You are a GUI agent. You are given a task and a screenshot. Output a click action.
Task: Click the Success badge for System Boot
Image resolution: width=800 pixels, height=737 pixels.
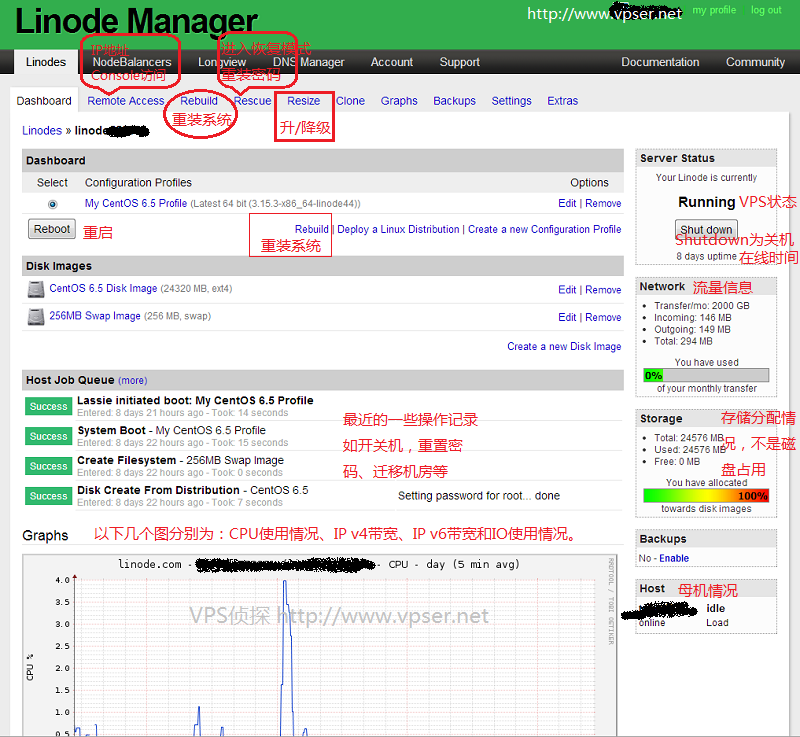48,437
